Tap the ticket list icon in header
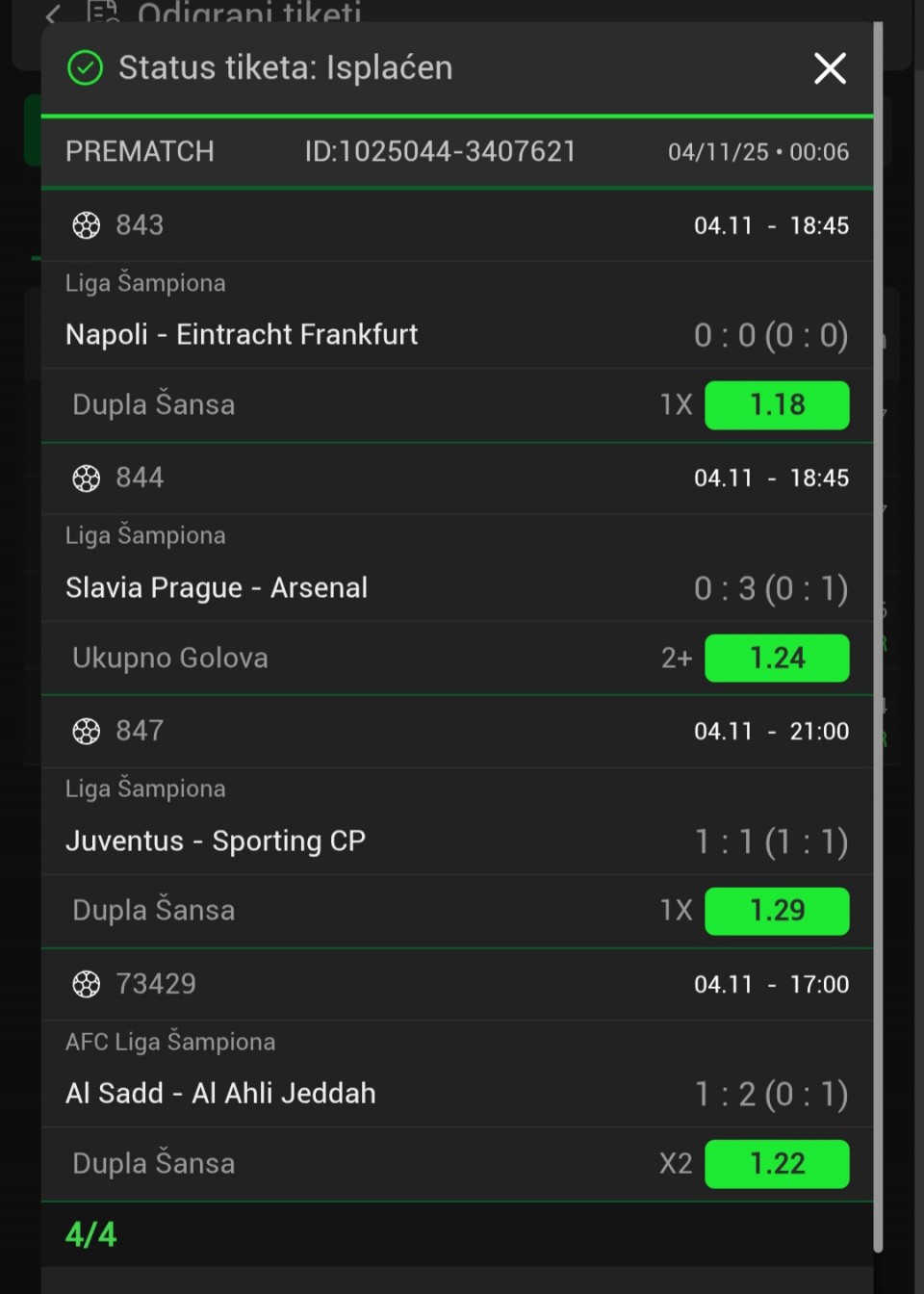Image resolution: width=924 pixels, height=1294 pixels. (x=103, y=13)
